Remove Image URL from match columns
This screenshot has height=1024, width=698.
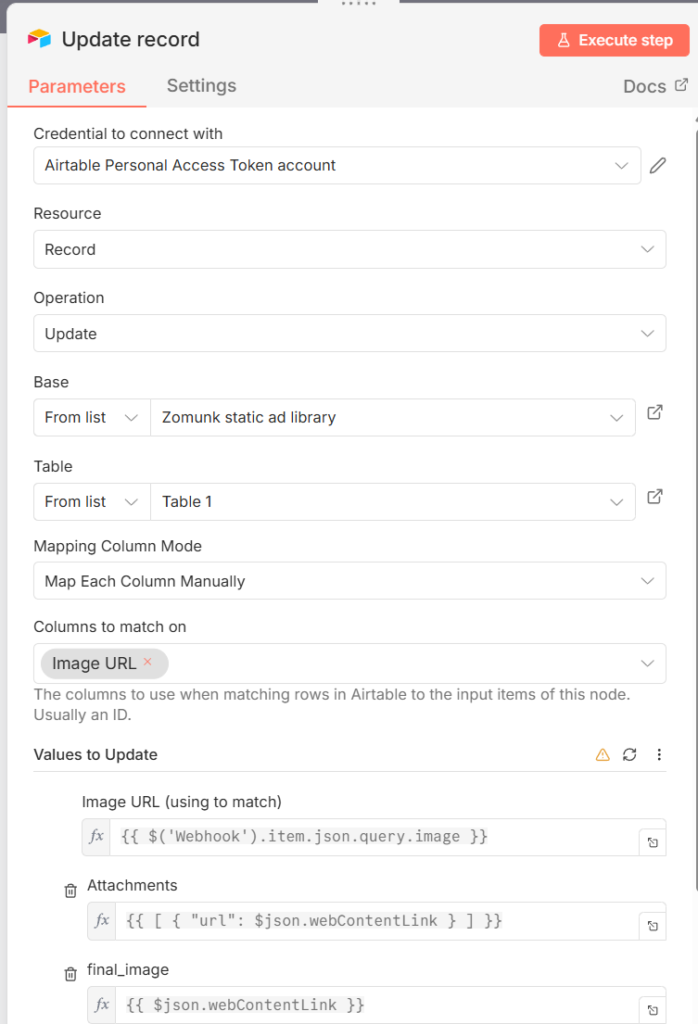148,662
